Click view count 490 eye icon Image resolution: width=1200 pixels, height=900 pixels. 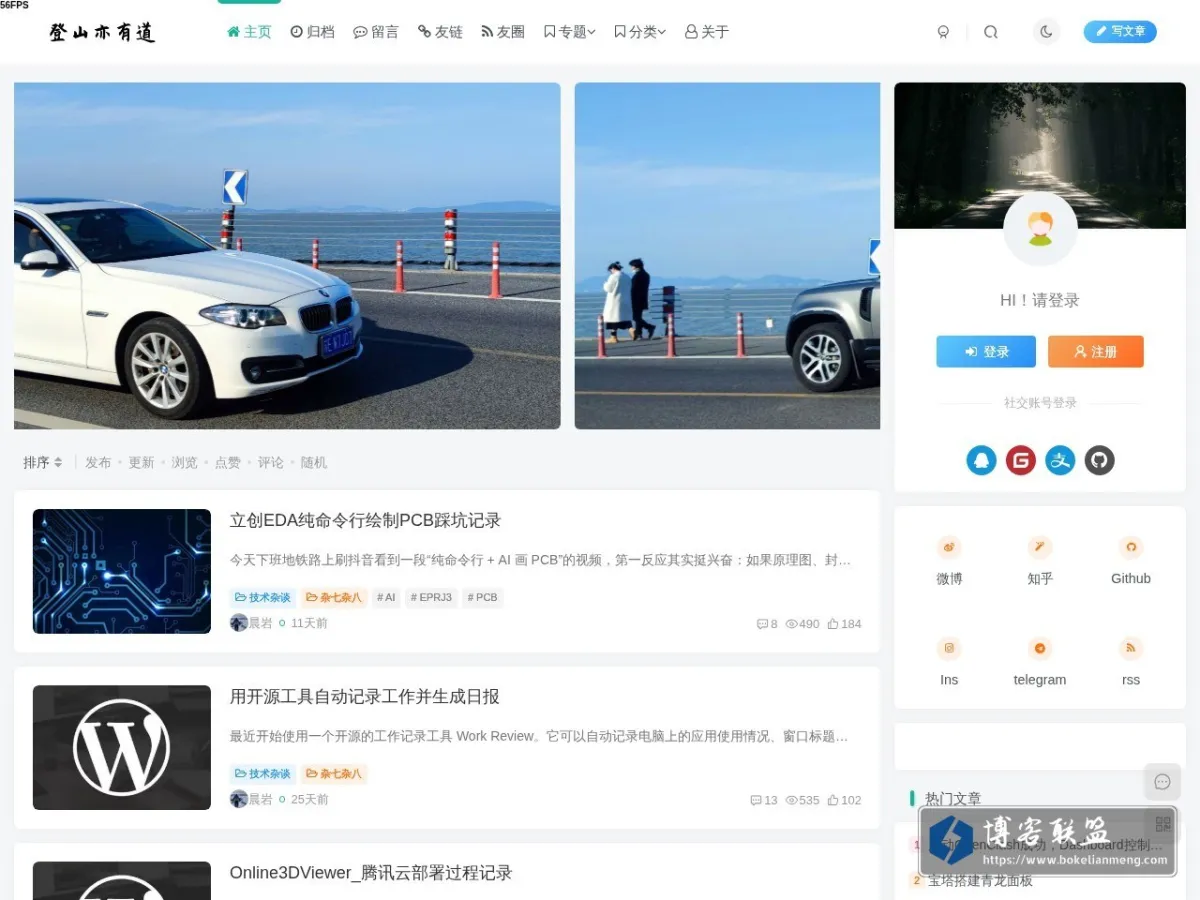(802, 624)
